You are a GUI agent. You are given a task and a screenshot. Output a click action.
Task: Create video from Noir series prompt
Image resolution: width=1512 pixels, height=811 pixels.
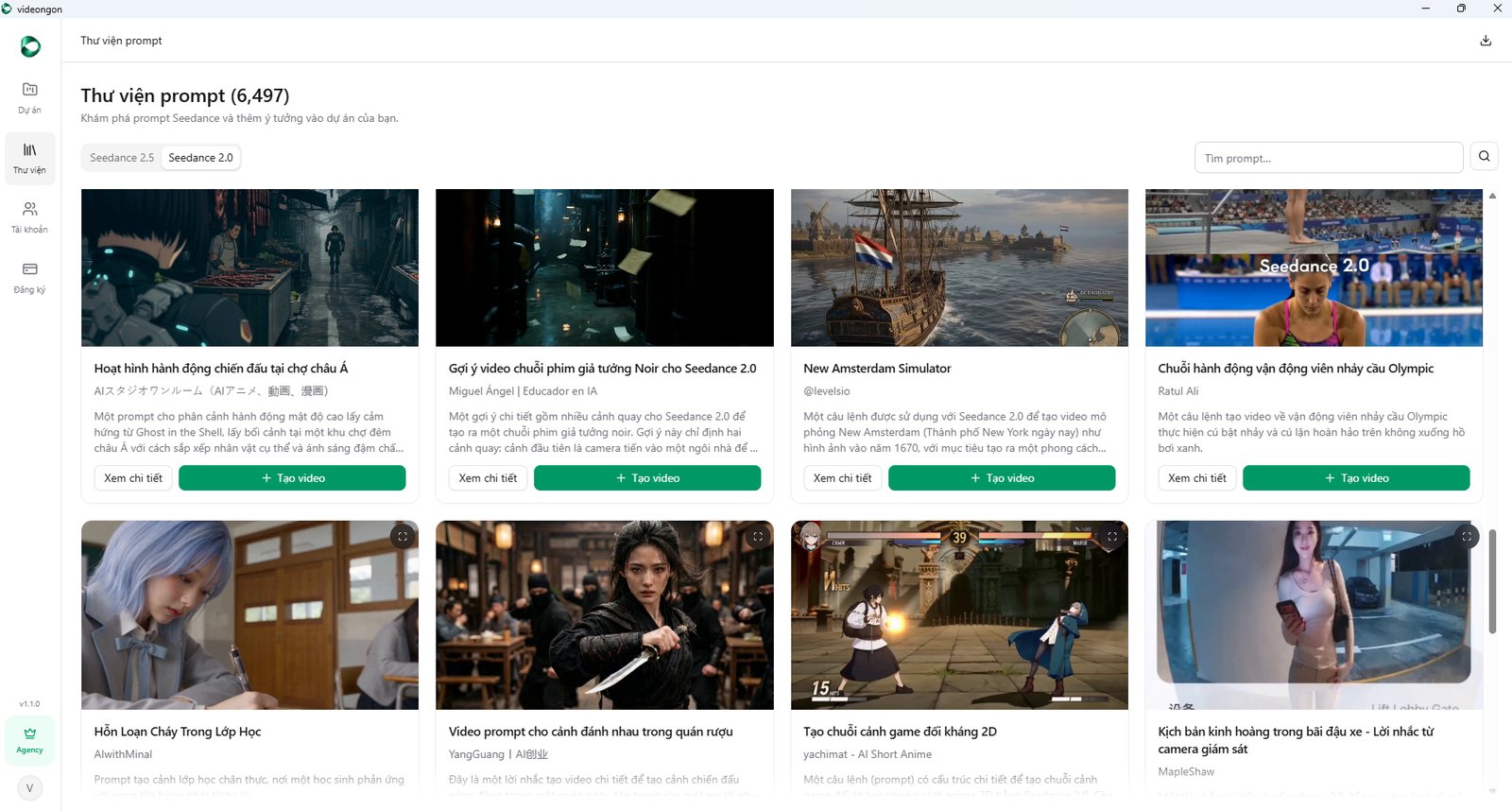647,478
